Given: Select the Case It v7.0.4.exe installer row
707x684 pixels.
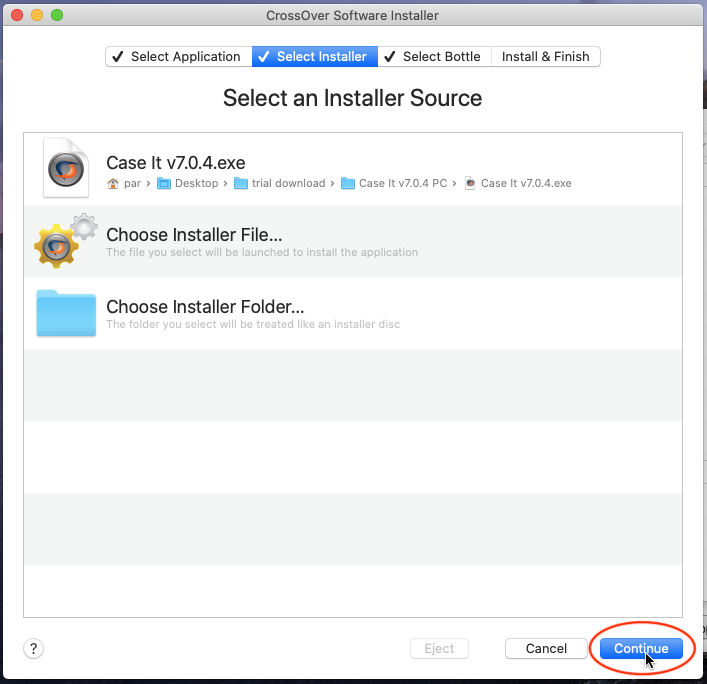Looking at the screenshot, I should coord(353,169).
